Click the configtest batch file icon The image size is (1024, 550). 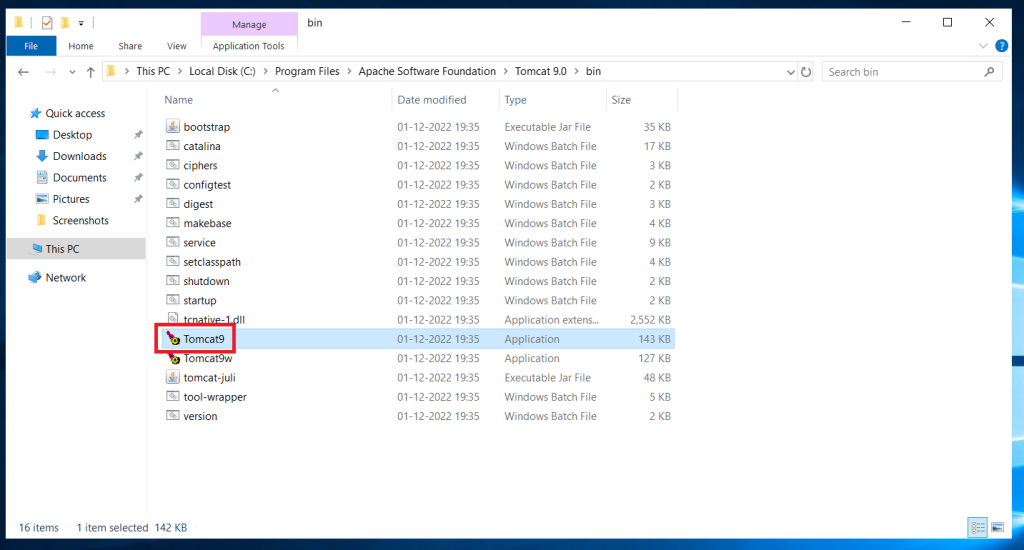[172, 184]
